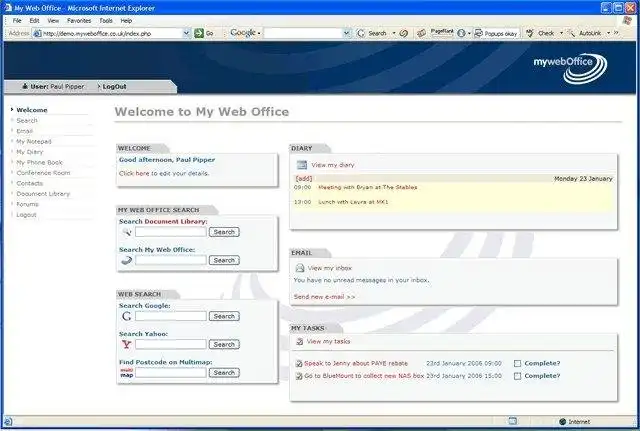
Task: Open the View menu
Action: pos(53,20)
